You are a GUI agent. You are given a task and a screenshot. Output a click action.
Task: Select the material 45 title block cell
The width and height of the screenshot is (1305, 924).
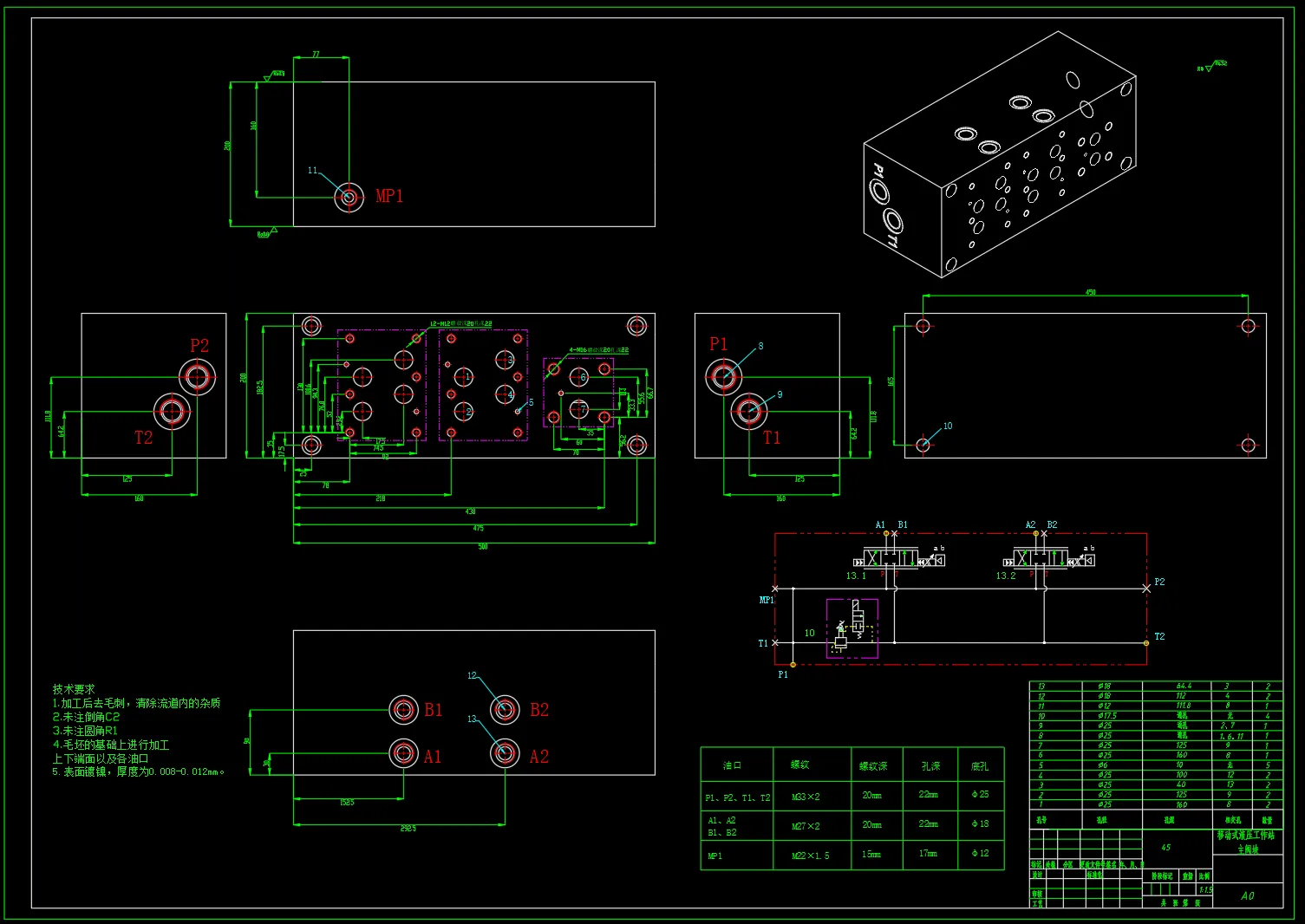(1166, 848)
